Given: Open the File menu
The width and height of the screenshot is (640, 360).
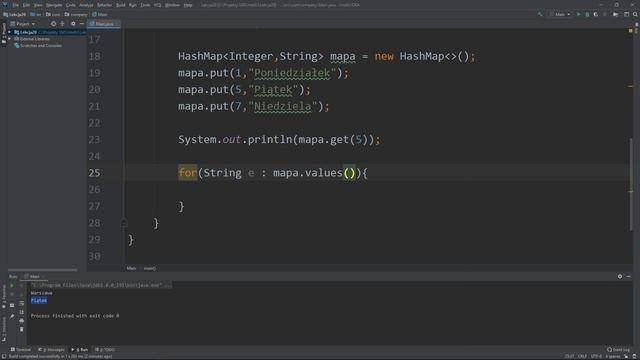Looking at the screenshot, I should (x=16, y=5).
